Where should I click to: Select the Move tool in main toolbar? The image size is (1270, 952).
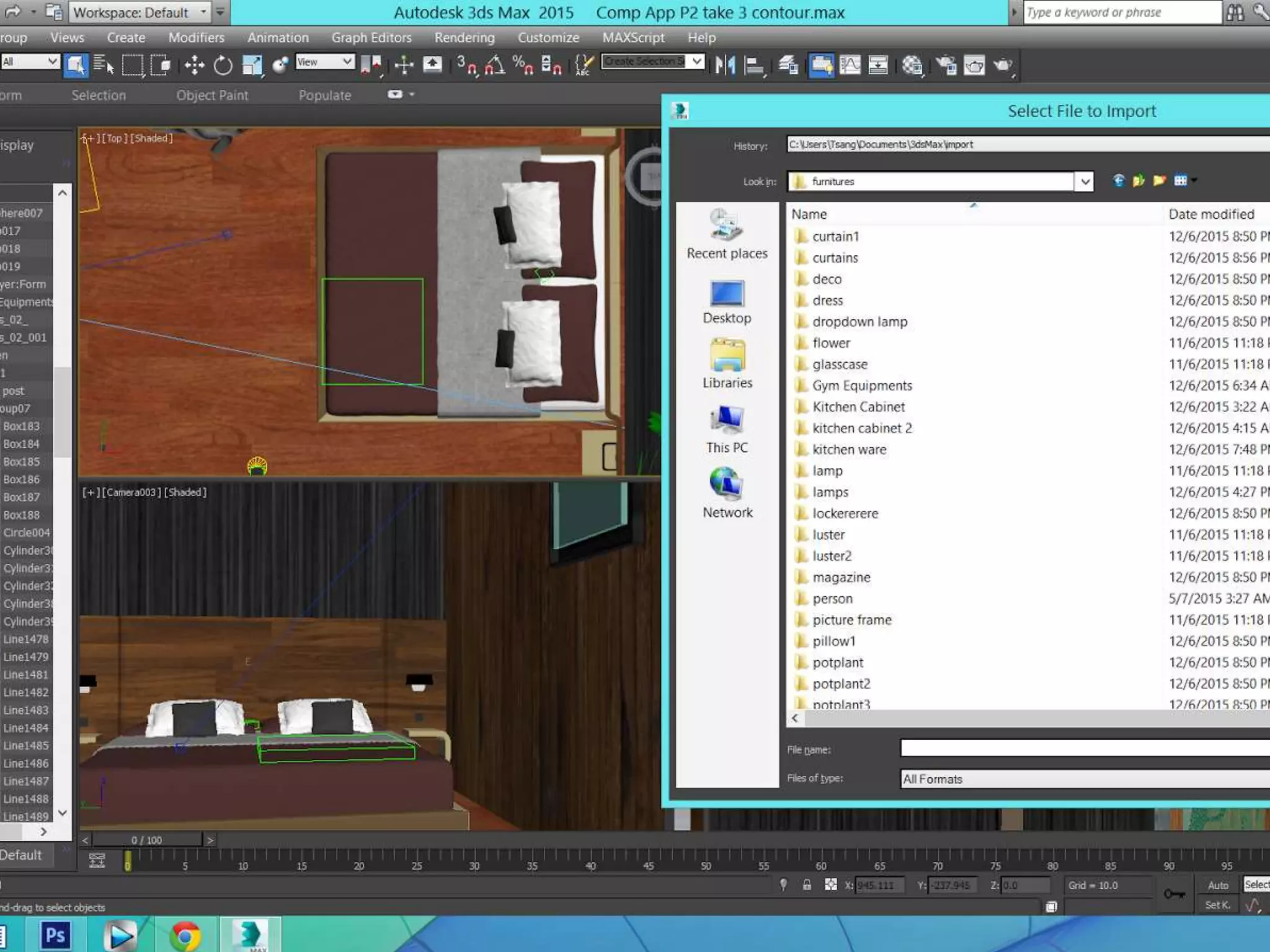point(194,65)
